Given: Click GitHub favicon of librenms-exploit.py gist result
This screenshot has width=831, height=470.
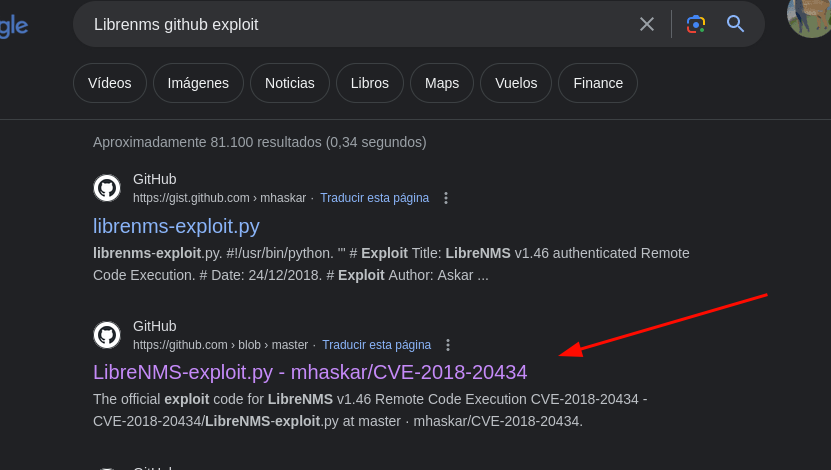Looking at the screenshot, I should coord(107,188).
